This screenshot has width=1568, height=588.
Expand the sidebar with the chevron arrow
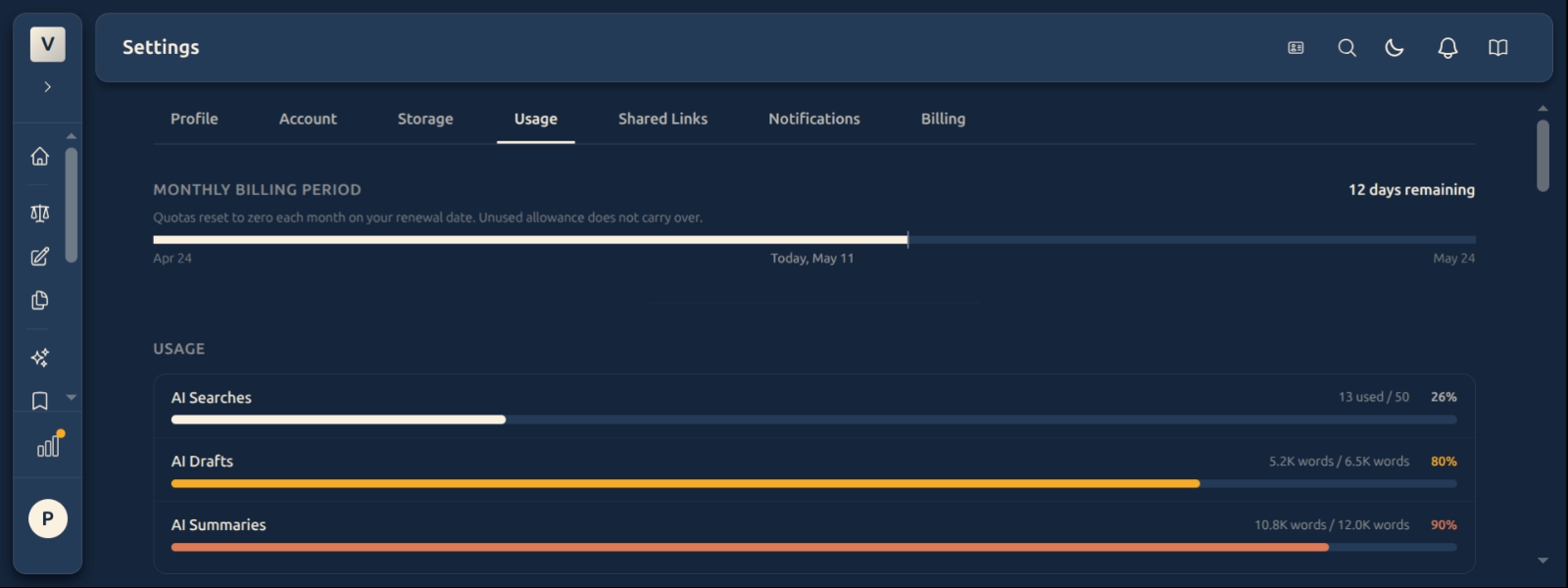click(x=47, y=87)
